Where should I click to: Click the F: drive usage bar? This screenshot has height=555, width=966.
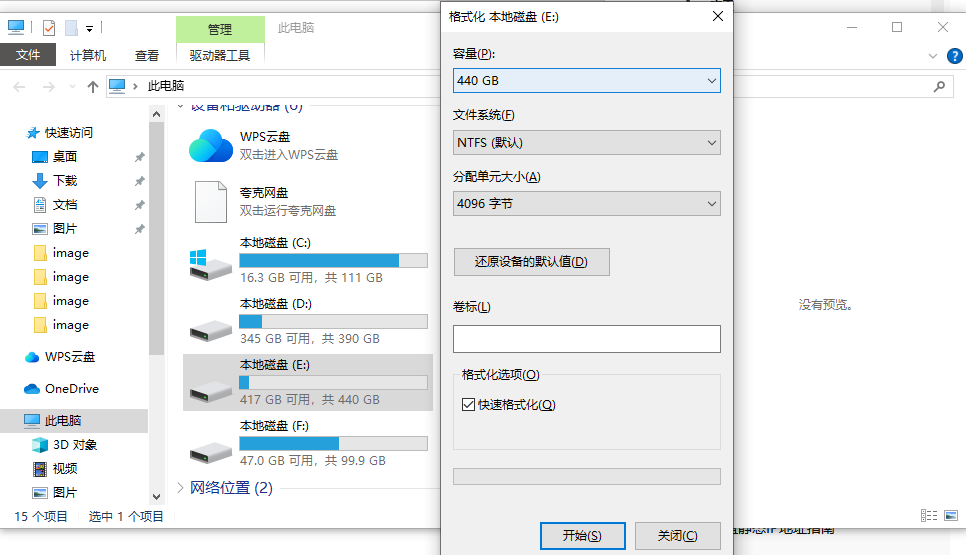333,444
